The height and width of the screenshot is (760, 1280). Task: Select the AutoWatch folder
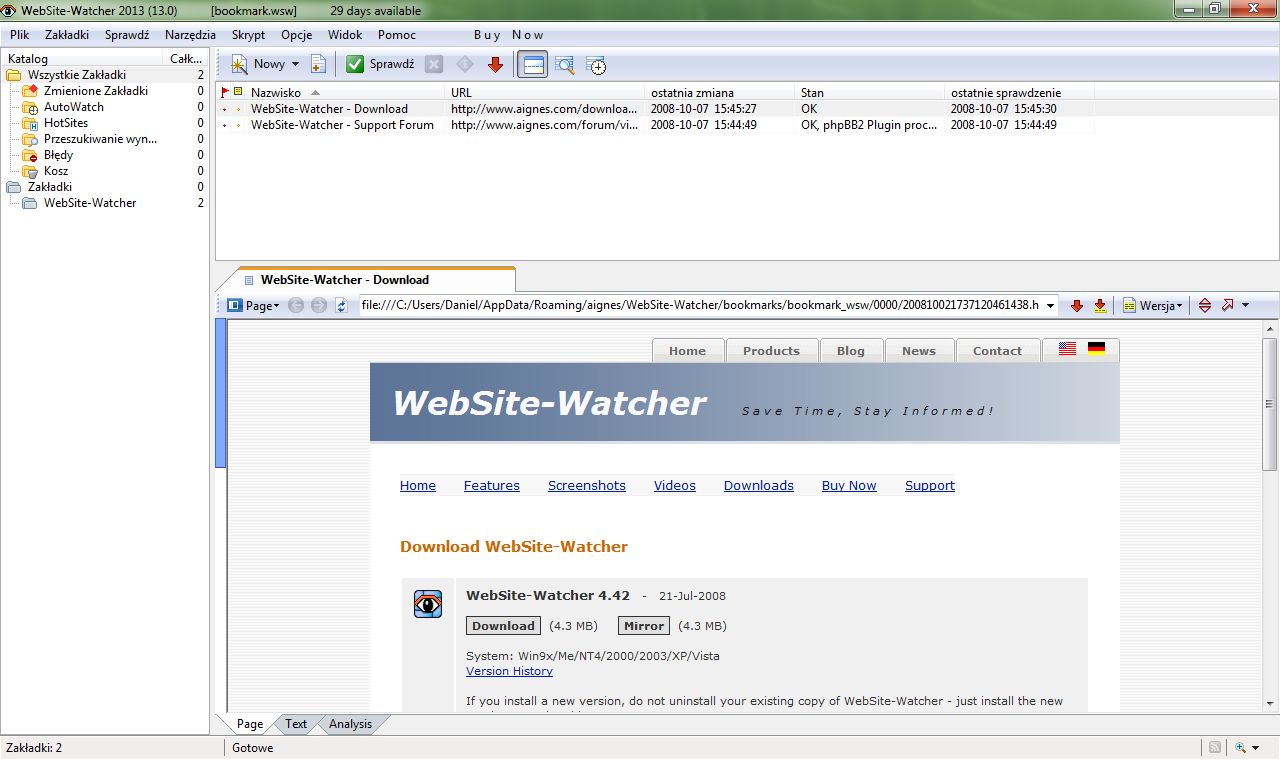[73, 107]
